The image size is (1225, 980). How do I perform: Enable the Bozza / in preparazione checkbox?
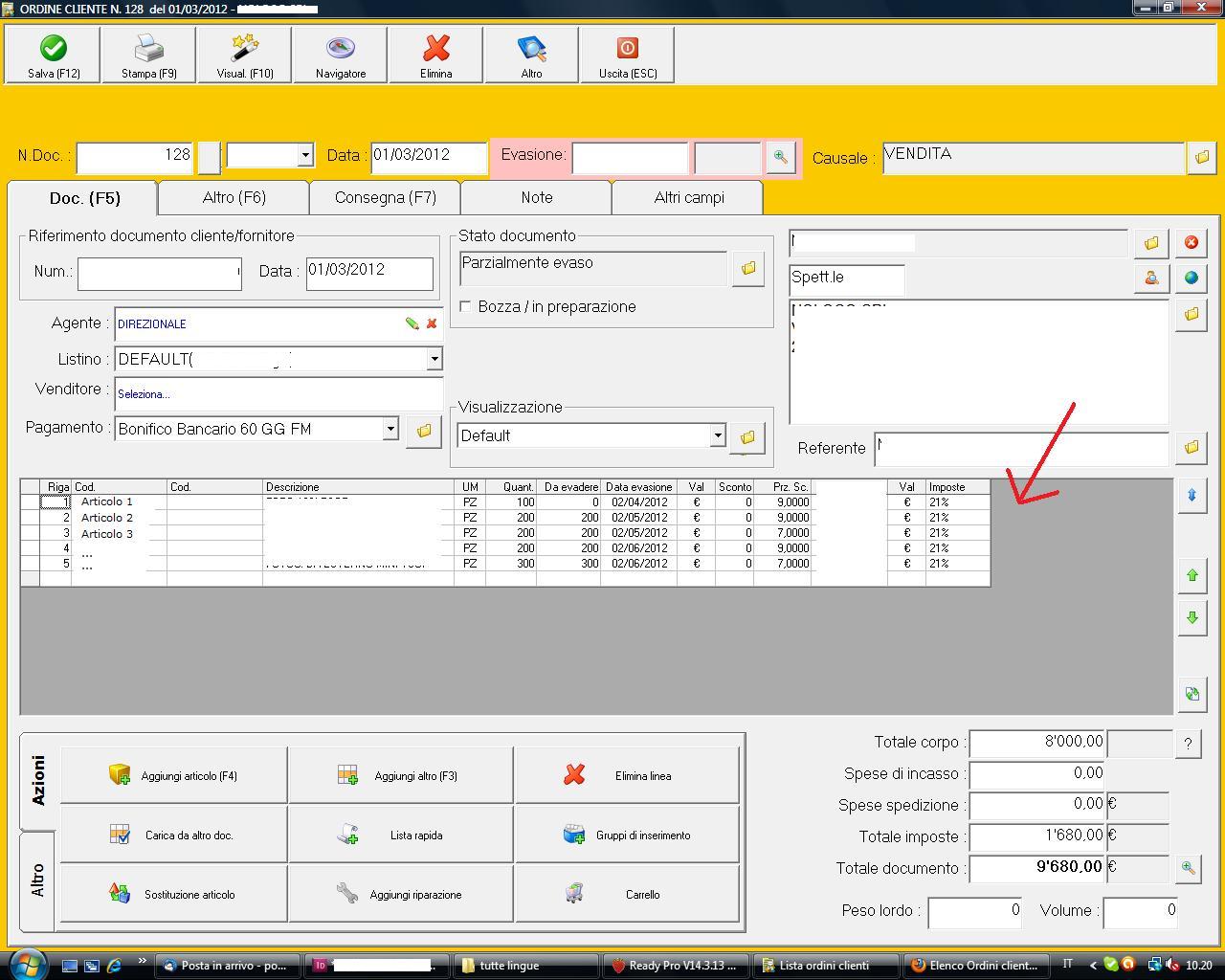[466, 306]
